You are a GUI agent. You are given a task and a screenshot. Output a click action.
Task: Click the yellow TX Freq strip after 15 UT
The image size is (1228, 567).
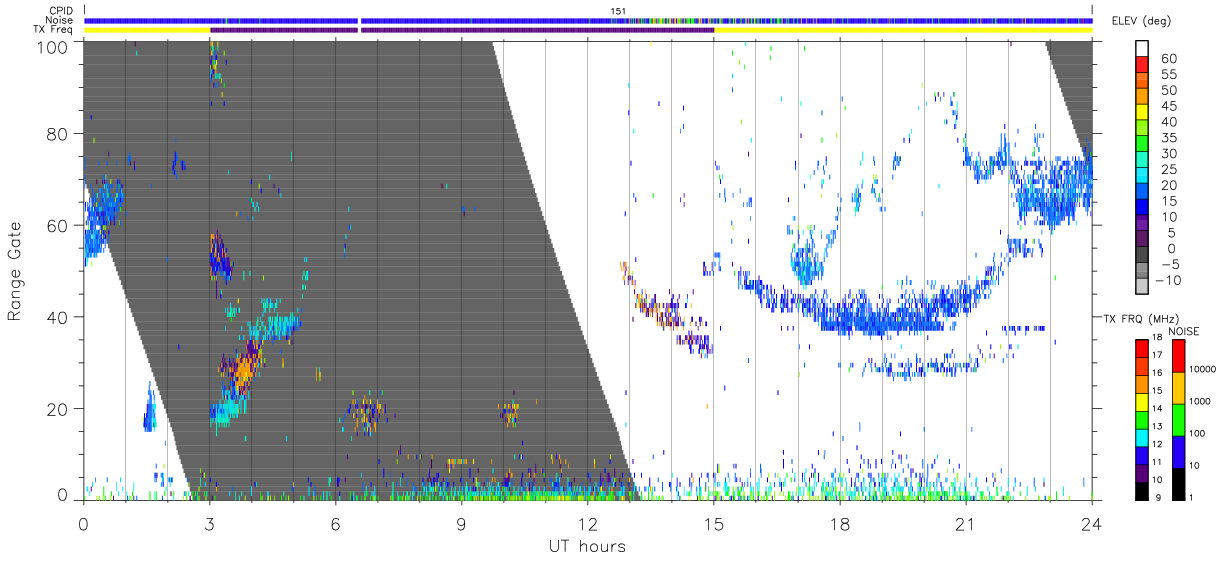[903, 30]
